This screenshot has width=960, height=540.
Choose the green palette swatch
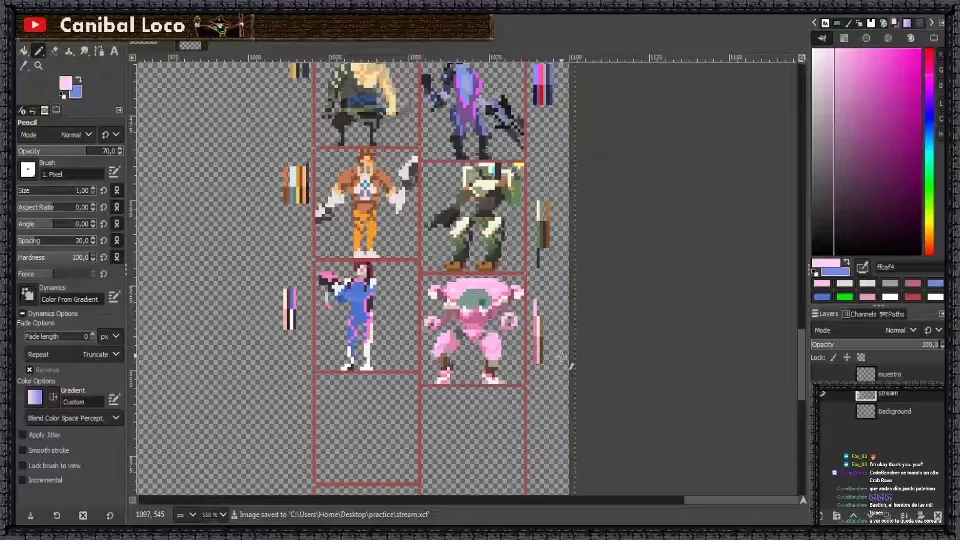pyautogui.click(x=845, y=297)
